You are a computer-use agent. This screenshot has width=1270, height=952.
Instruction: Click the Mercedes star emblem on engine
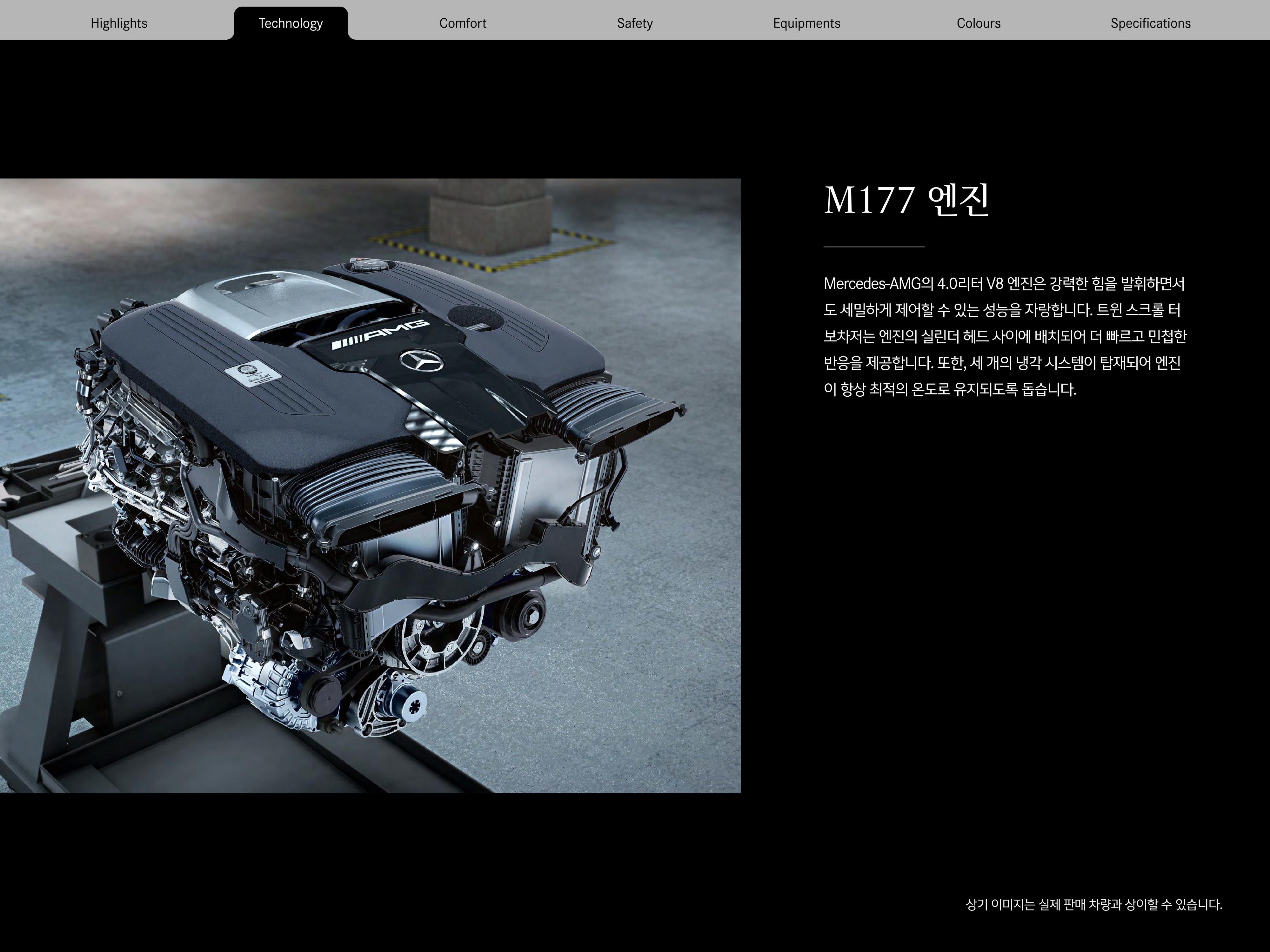pos(422,362)
